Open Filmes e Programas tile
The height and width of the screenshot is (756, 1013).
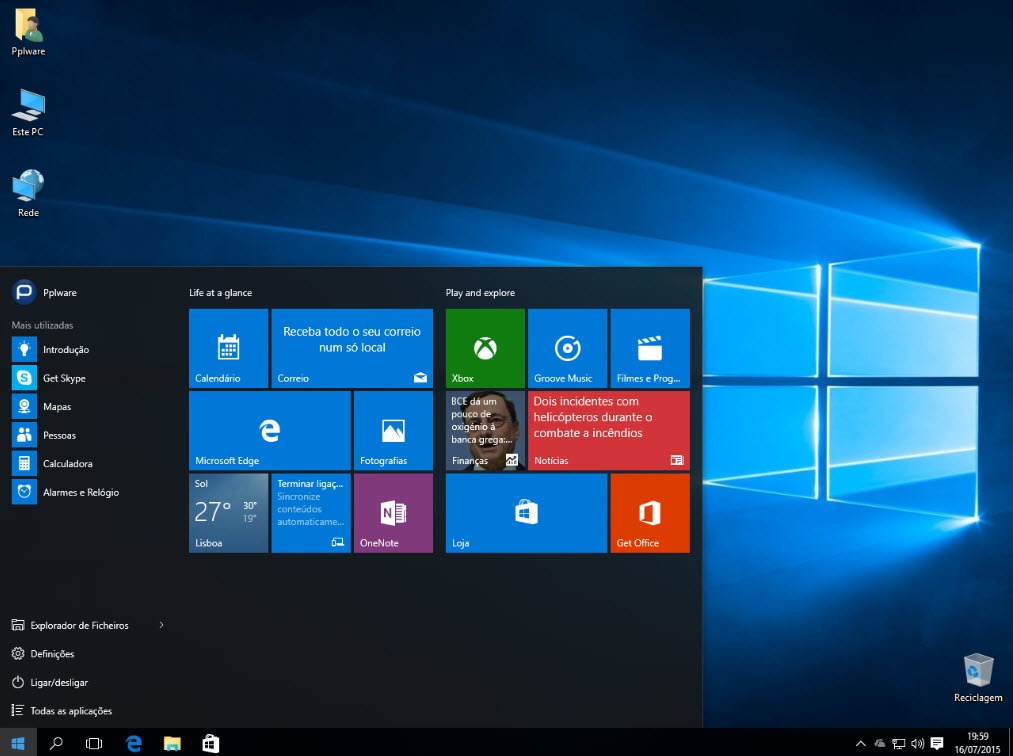point(649,348)
